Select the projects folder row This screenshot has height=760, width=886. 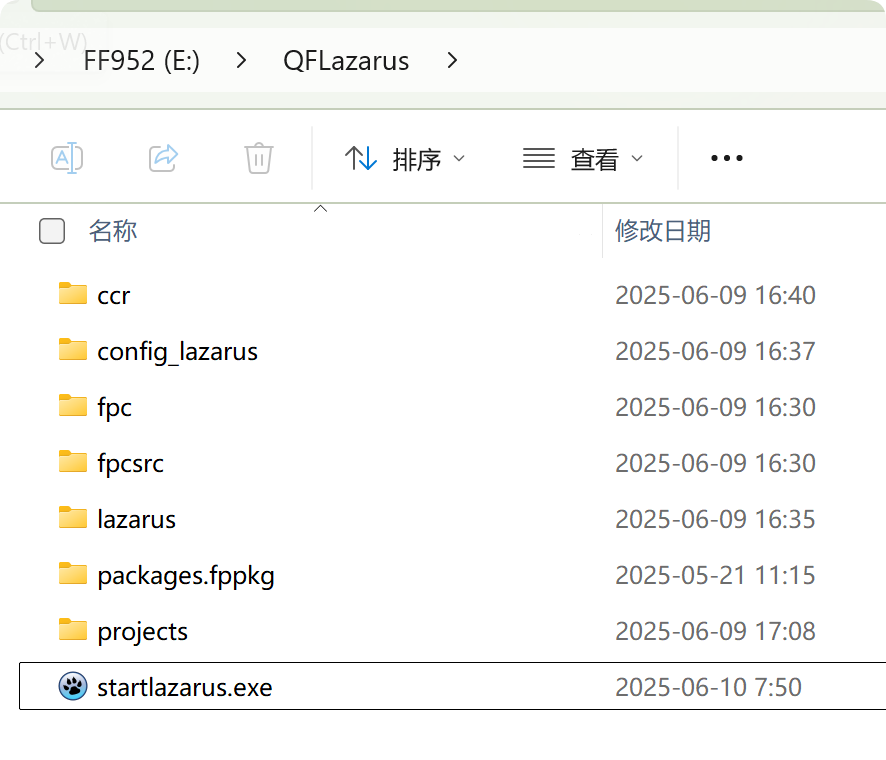click(x=142, y=631)
